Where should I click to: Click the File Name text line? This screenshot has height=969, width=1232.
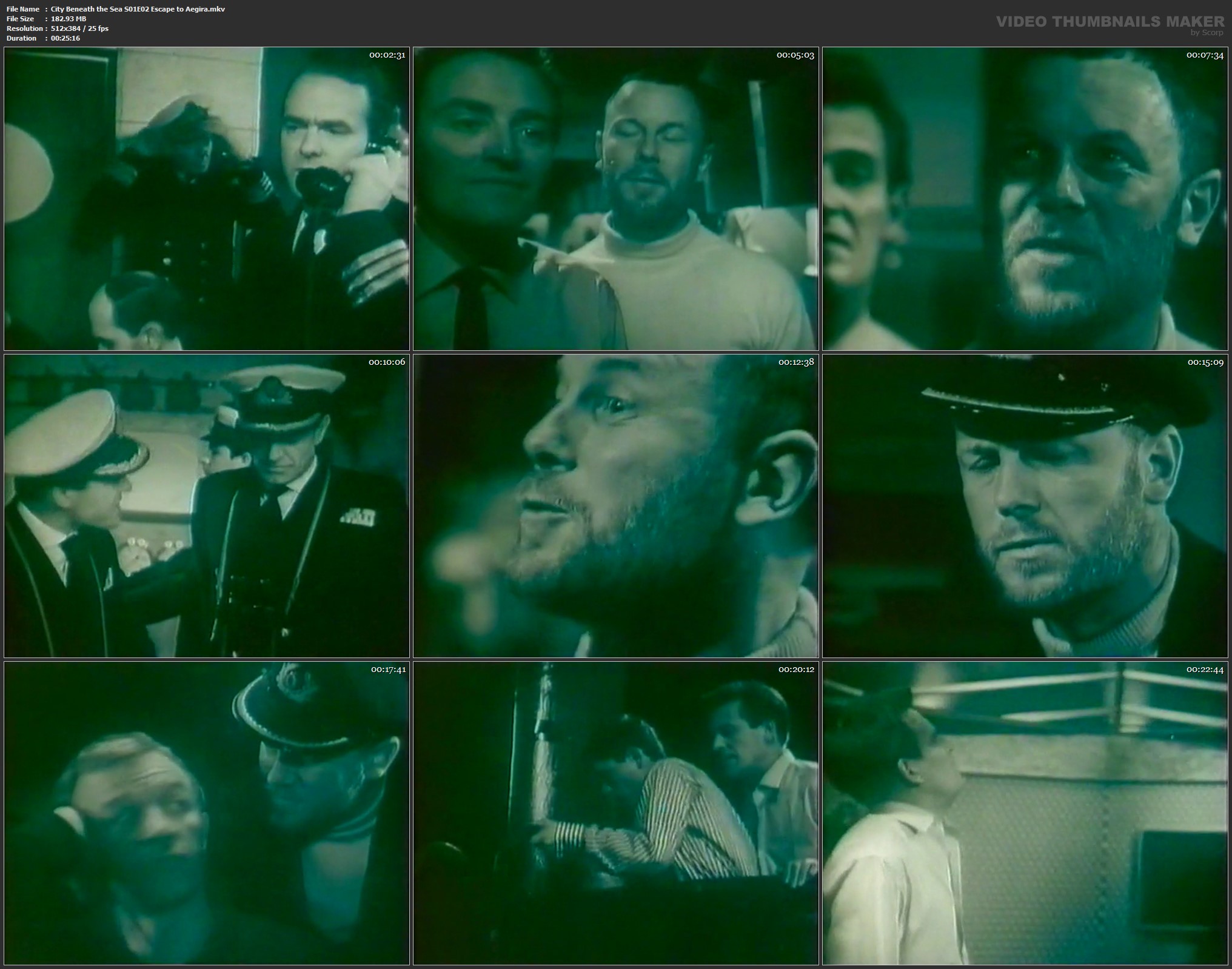(115, 9)
